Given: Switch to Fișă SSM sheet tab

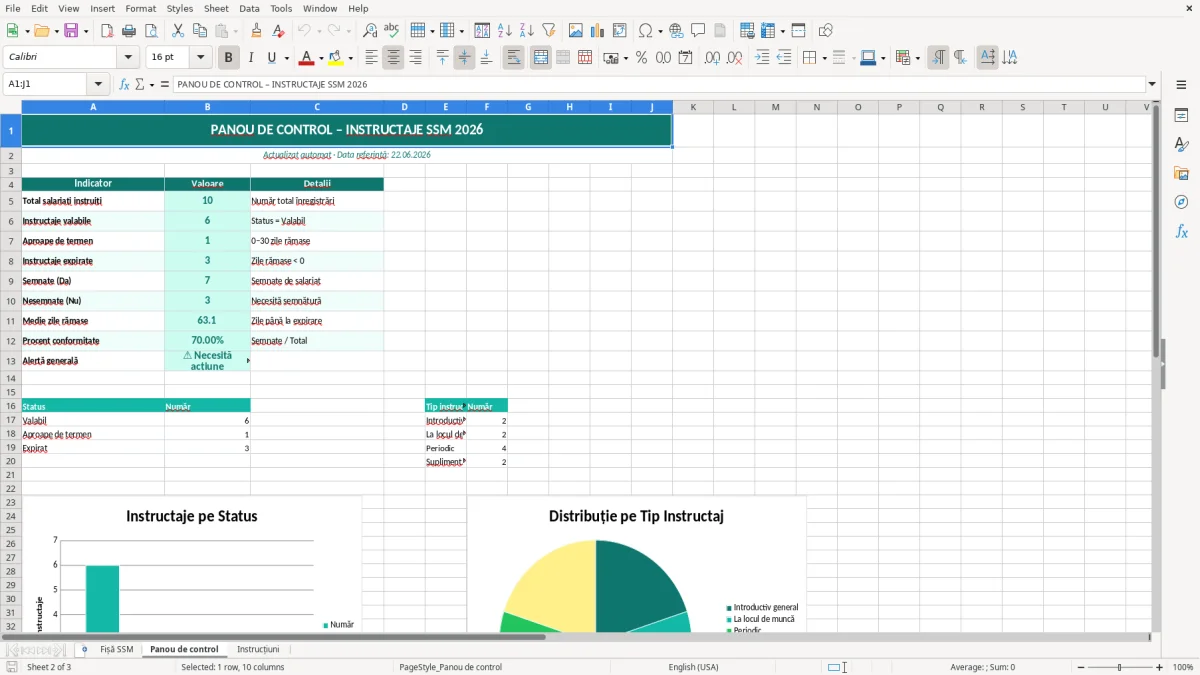Looking at the screenshot, I should click(116, 649).
